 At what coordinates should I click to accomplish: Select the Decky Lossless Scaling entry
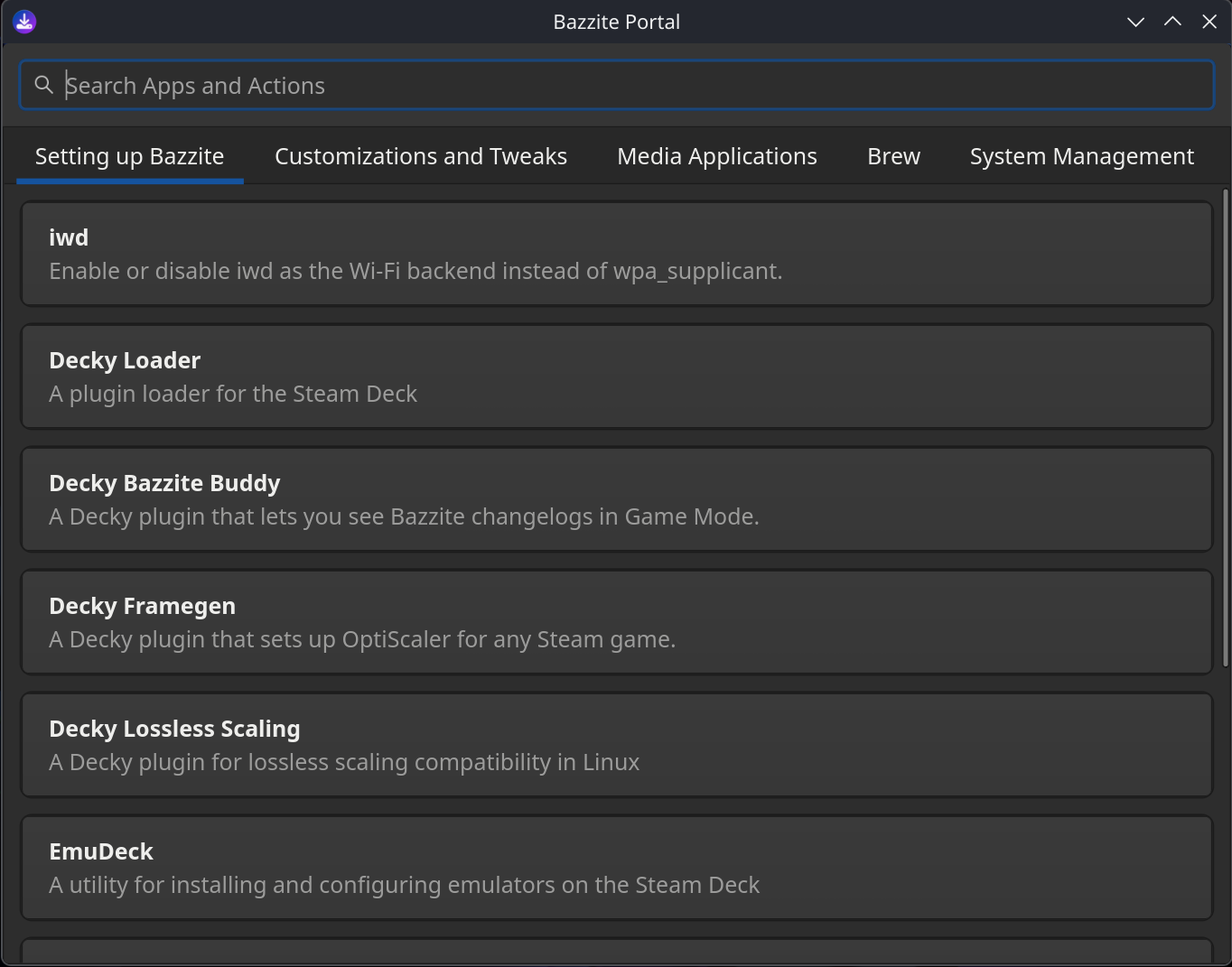tap(617, 745)
